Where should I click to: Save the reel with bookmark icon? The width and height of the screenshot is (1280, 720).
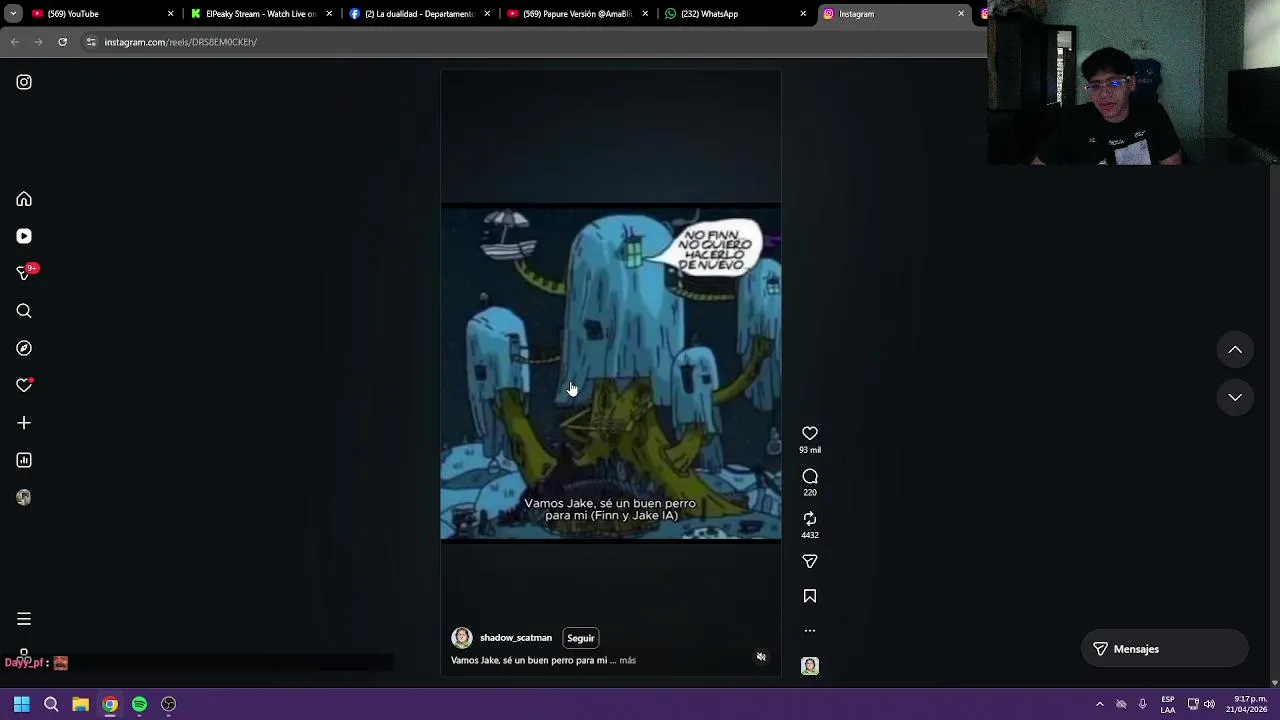click(810, 596)
